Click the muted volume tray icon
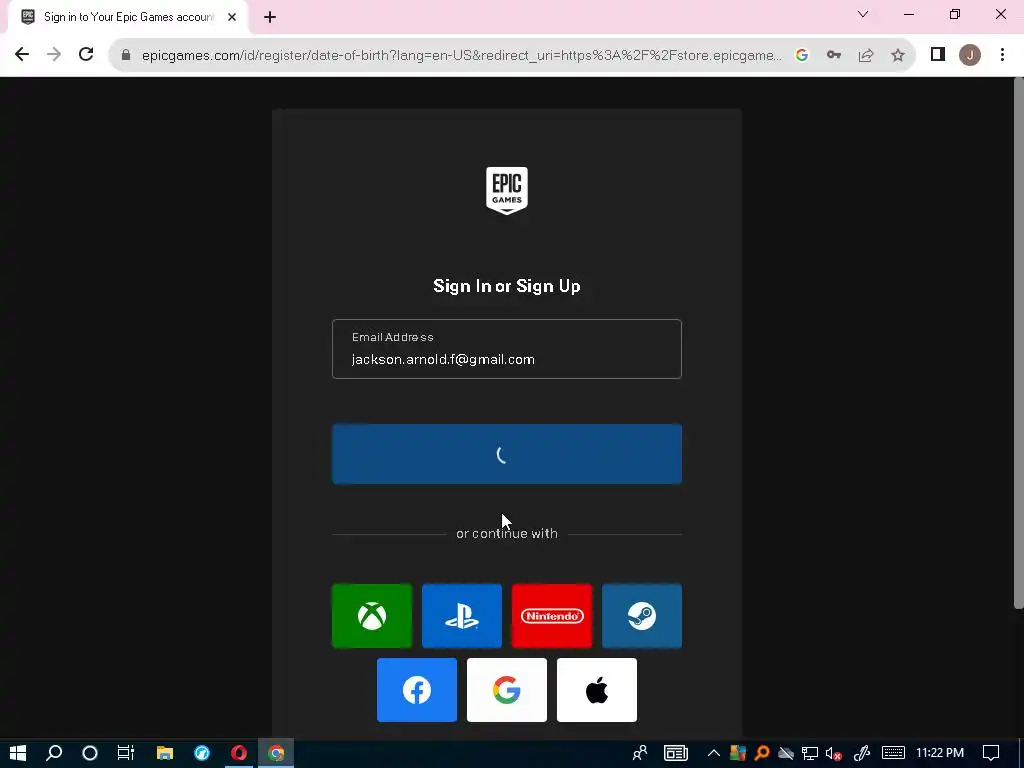This screenshot has height=768, width=1024. coord(834,753)
